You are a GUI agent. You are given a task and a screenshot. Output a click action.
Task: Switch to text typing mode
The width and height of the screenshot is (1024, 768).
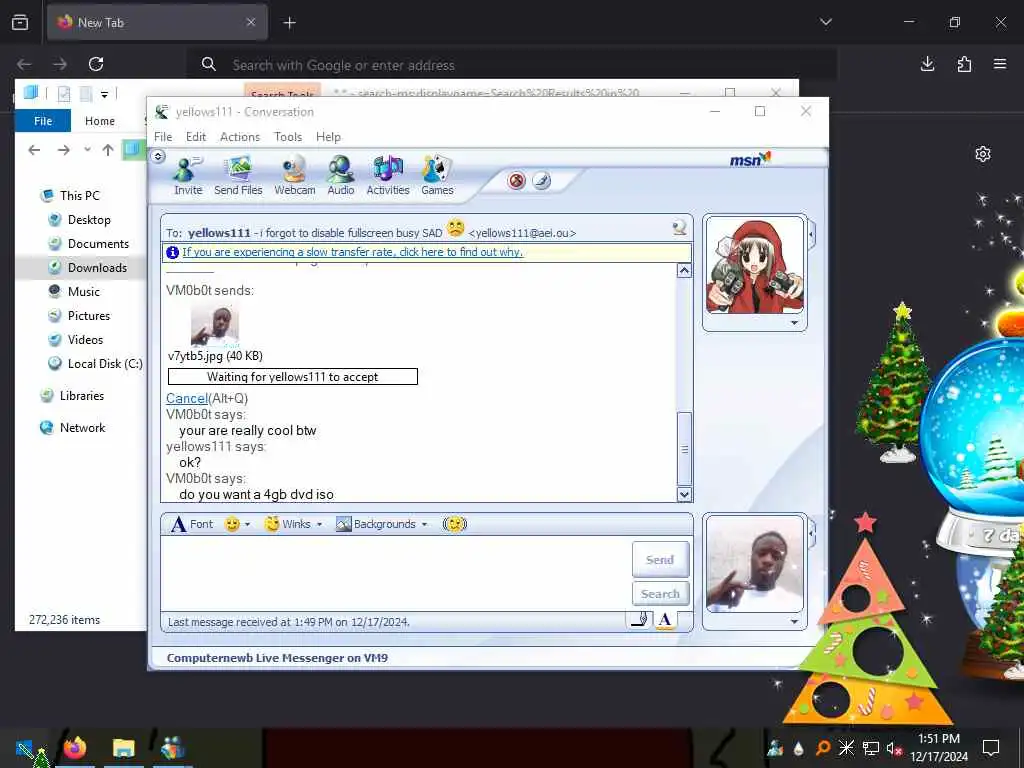(x=665, y=620)
